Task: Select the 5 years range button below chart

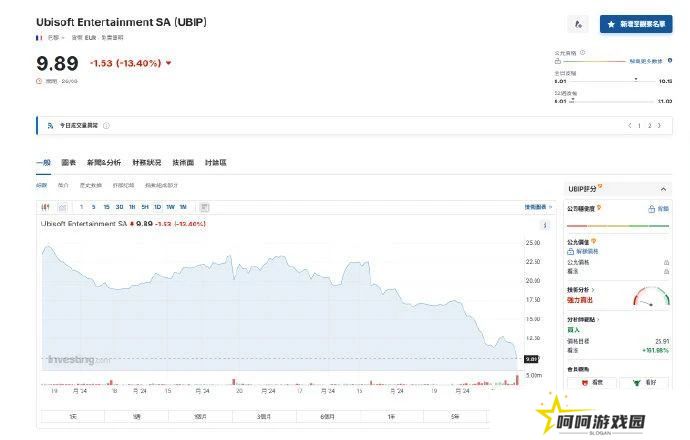Action: [455, 416]
